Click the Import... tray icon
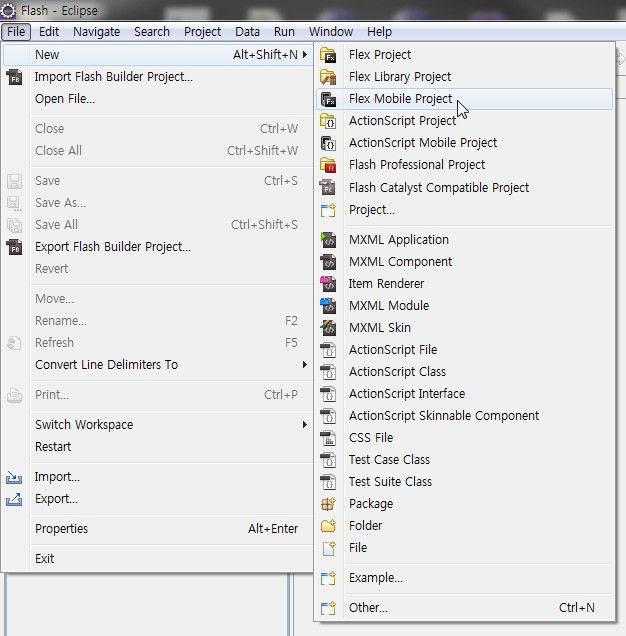Screen dimensions: 626x636 point(14,477)
